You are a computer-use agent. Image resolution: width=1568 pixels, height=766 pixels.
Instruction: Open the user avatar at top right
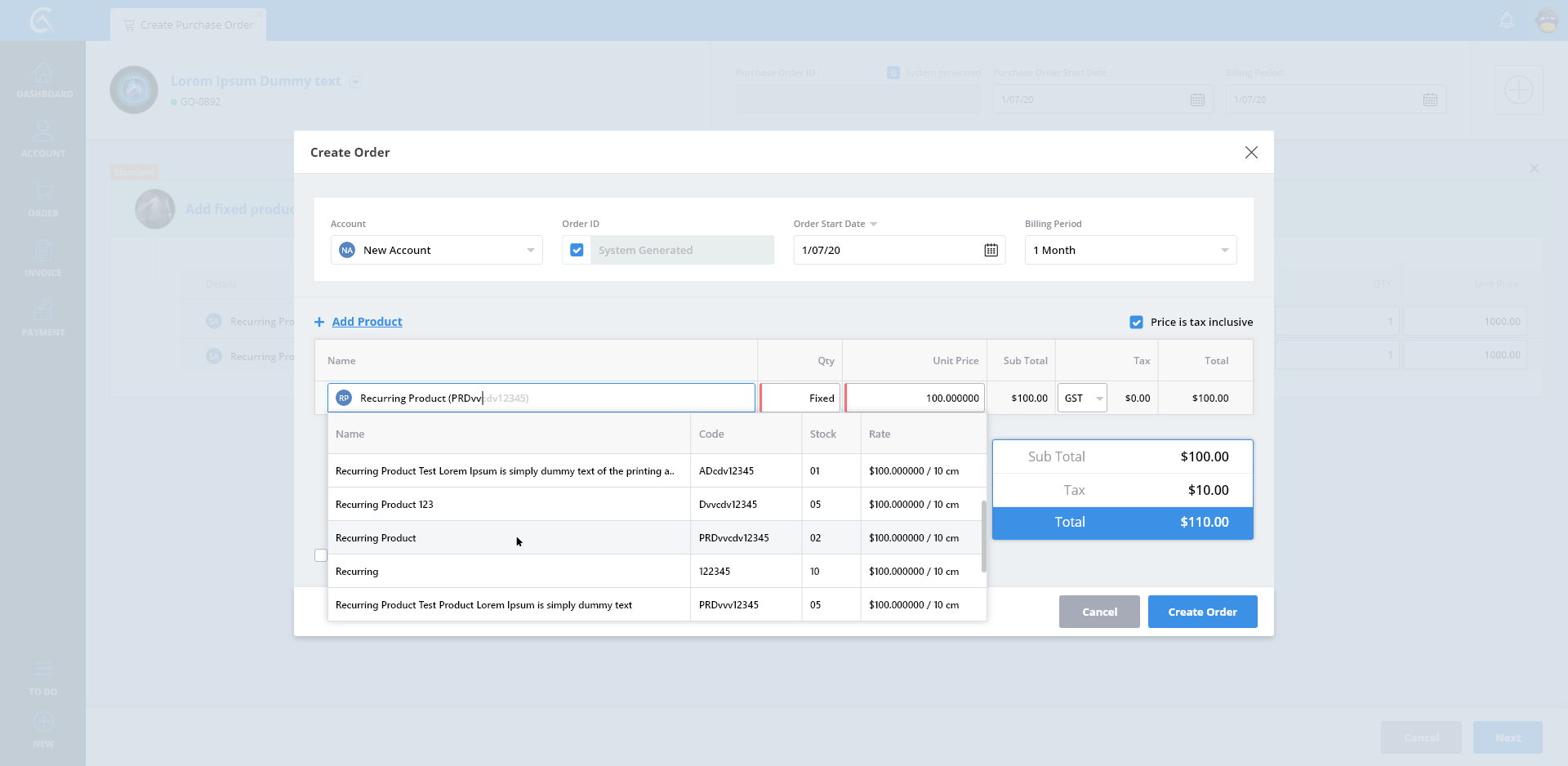click(x=1547, y=20)
